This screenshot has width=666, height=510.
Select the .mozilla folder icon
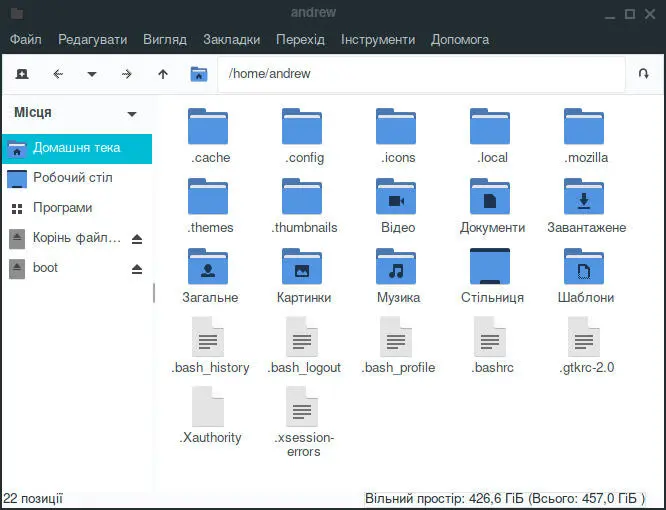pyautogui.click(x=584, y=127)
